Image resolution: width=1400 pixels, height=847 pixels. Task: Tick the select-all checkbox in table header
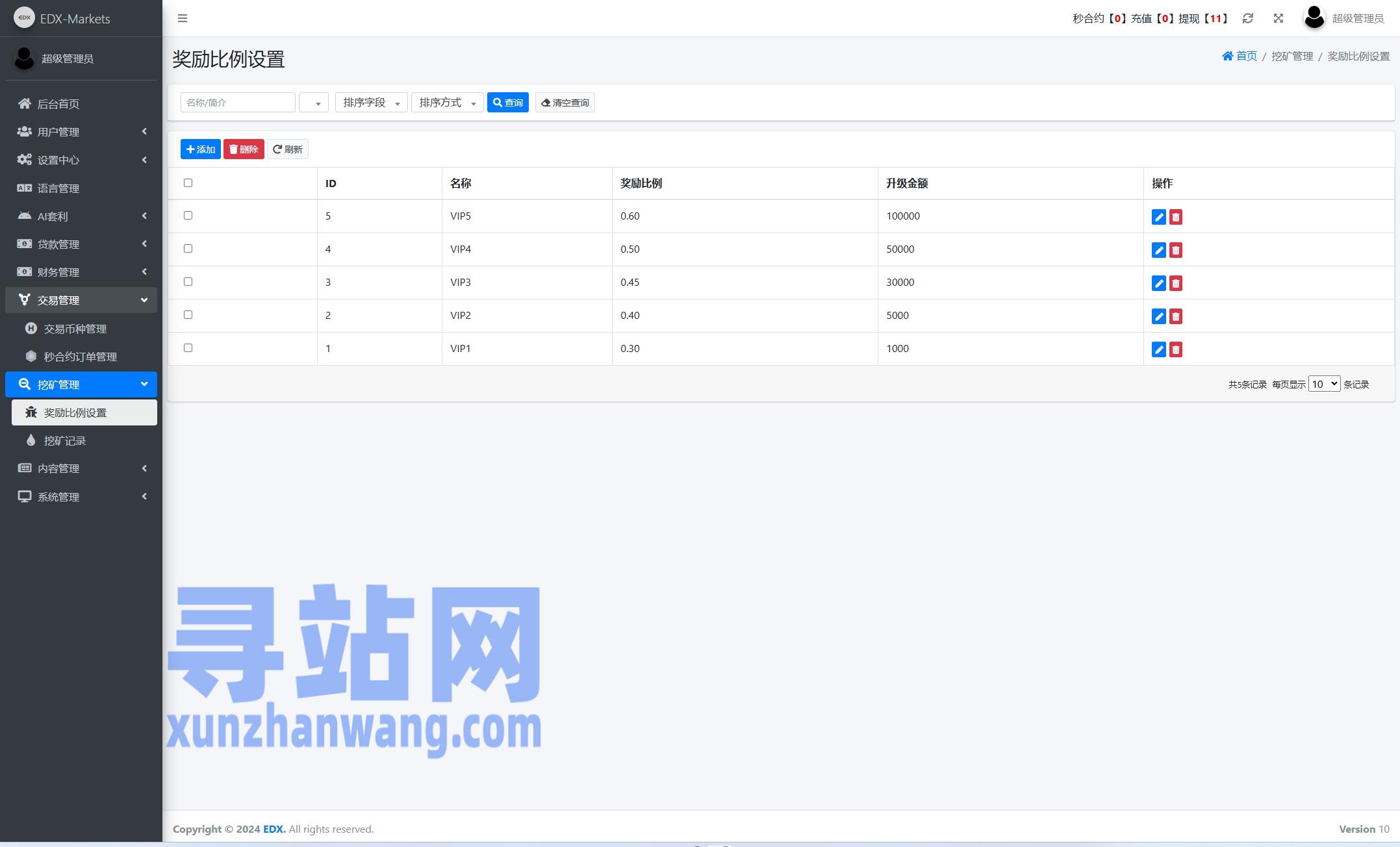click(x=188, y=183)
